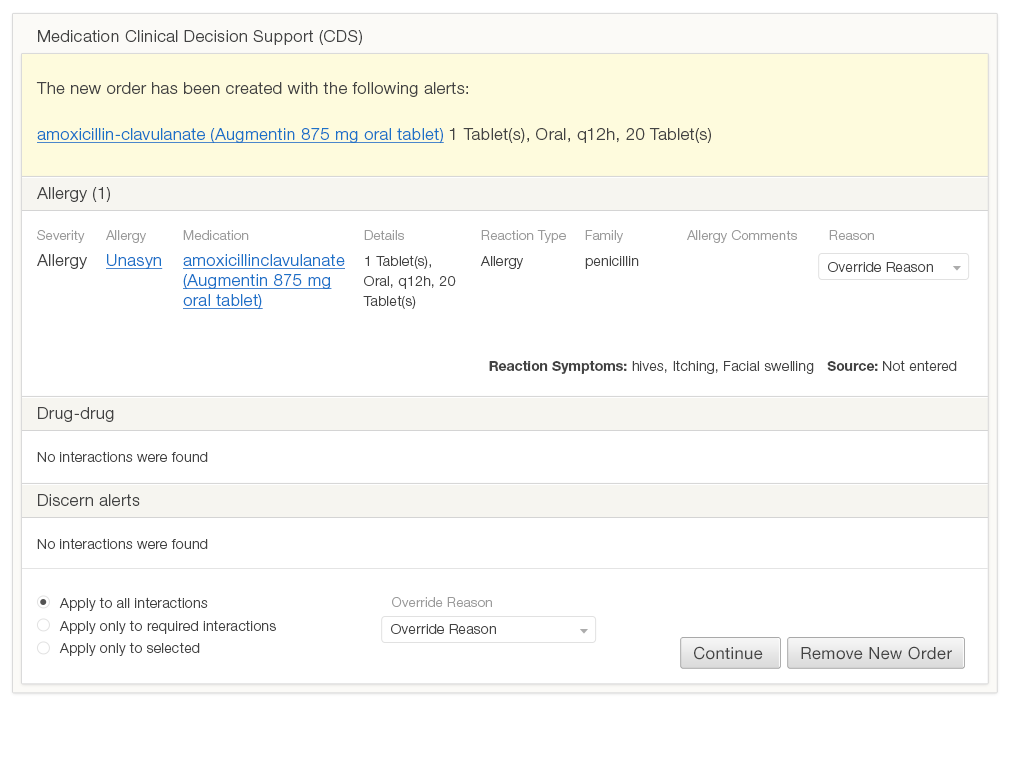Click the Discern alerts section header

tap(88, 500)
